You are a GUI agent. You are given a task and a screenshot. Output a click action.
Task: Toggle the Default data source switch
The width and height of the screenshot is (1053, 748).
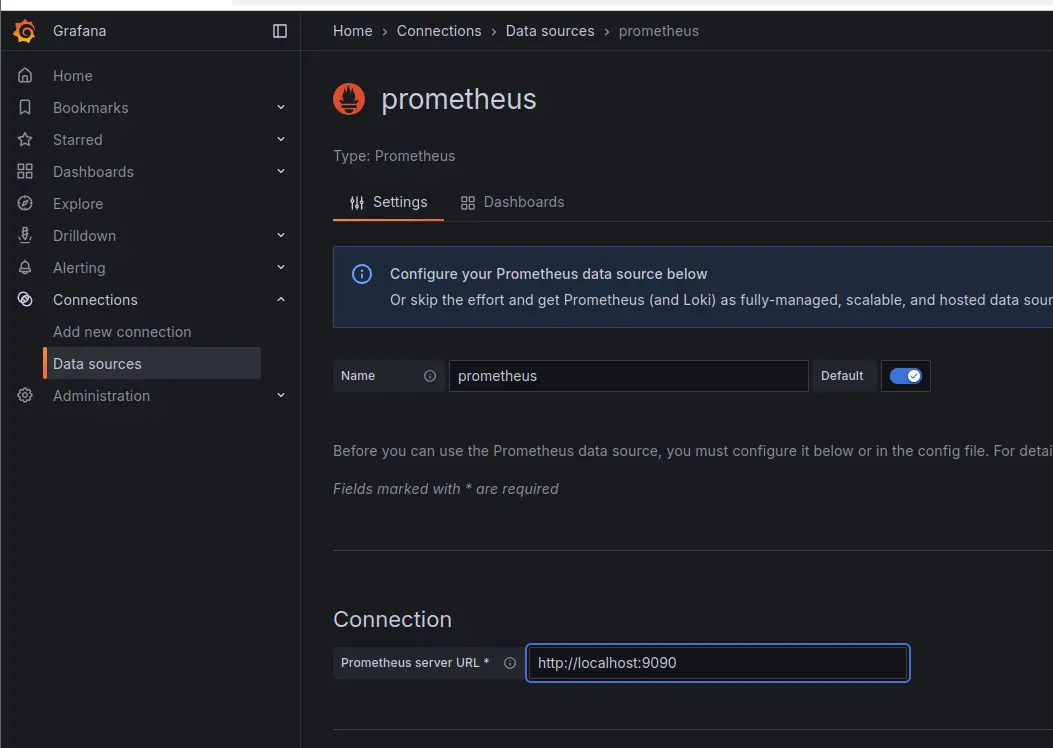905,376
